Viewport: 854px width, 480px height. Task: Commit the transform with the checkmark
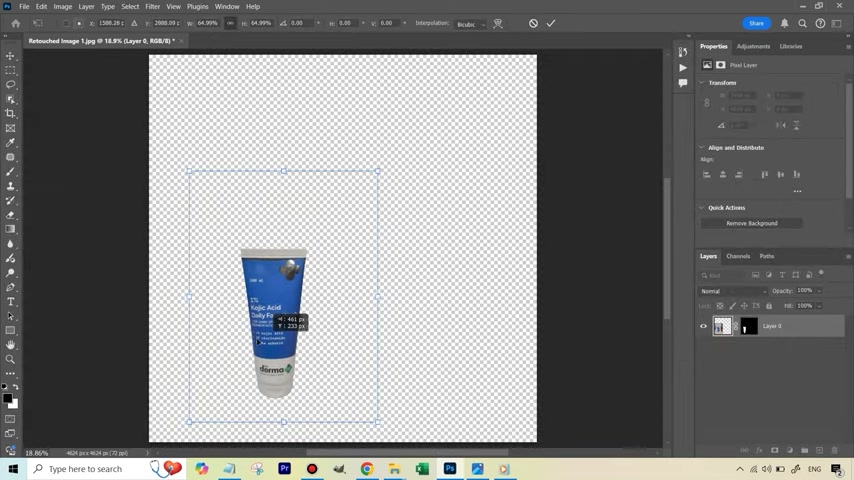[551, 23]
